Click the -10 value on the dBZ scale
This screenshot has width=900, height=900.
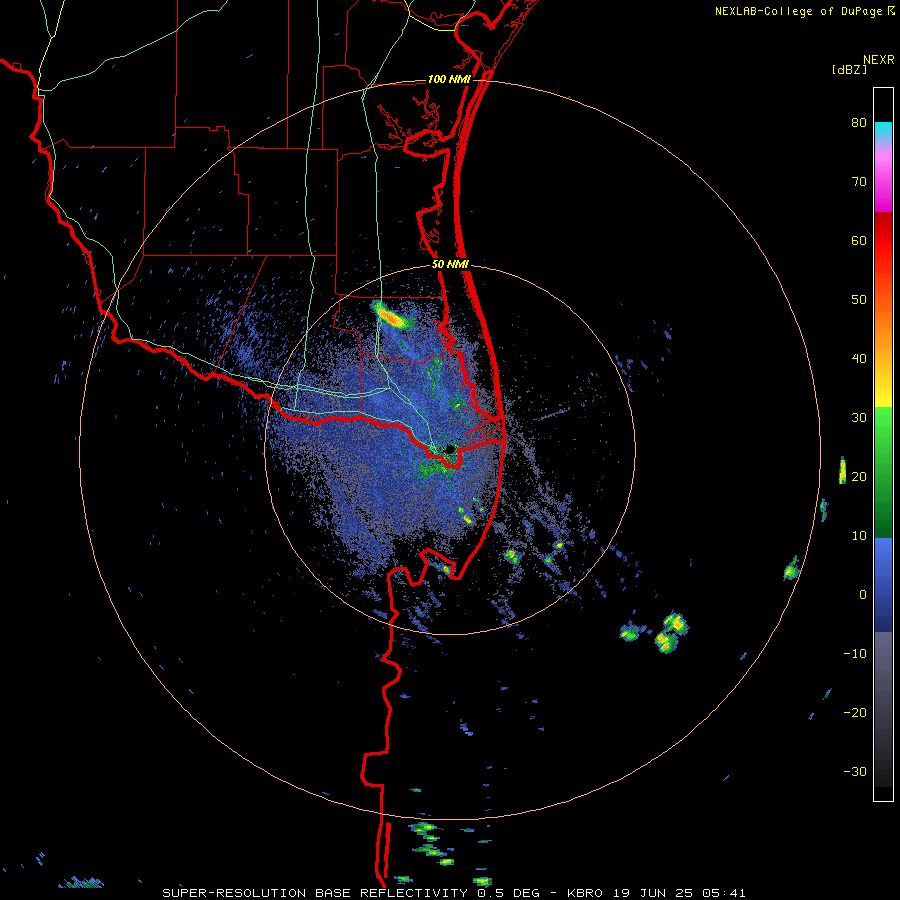[855, 654]
